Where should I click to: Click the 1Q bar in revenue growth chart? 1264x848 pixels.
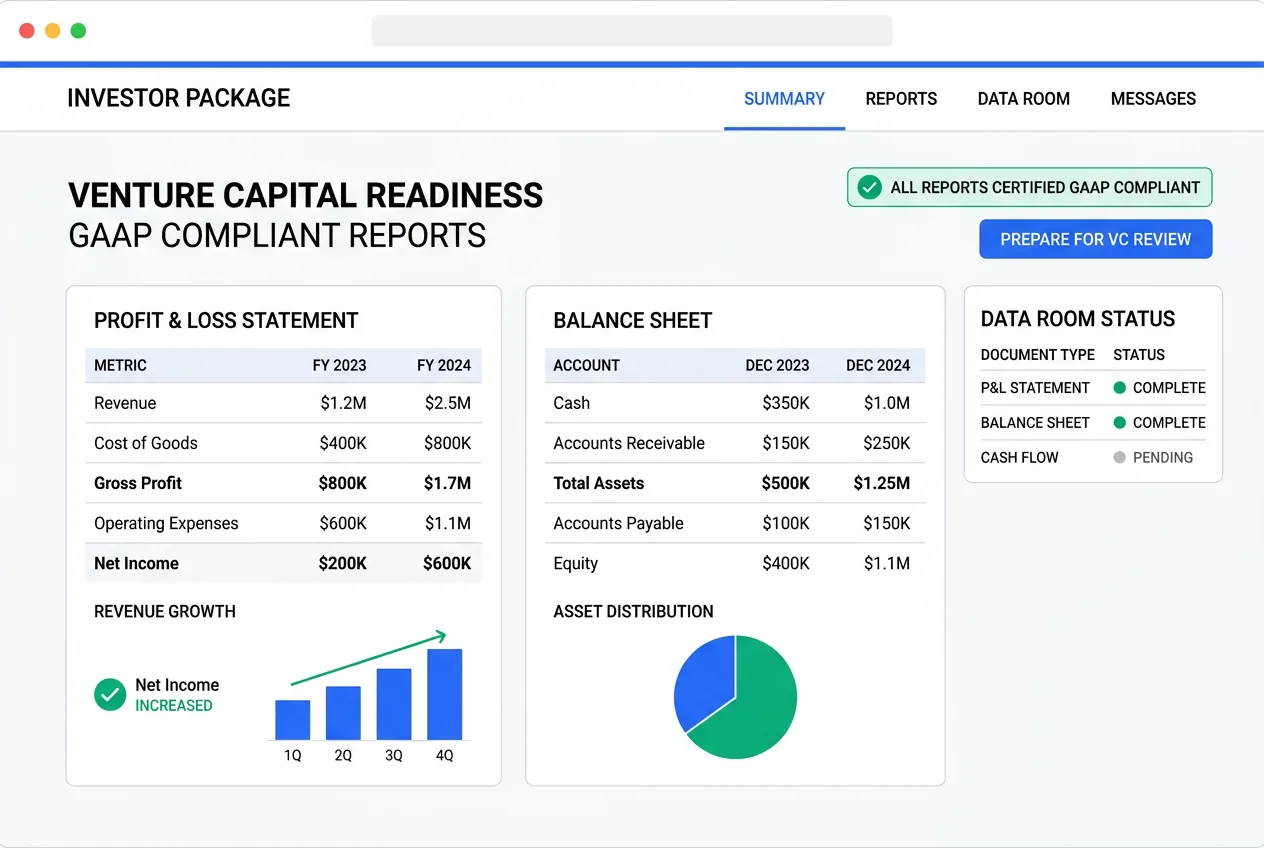[292, 717]
